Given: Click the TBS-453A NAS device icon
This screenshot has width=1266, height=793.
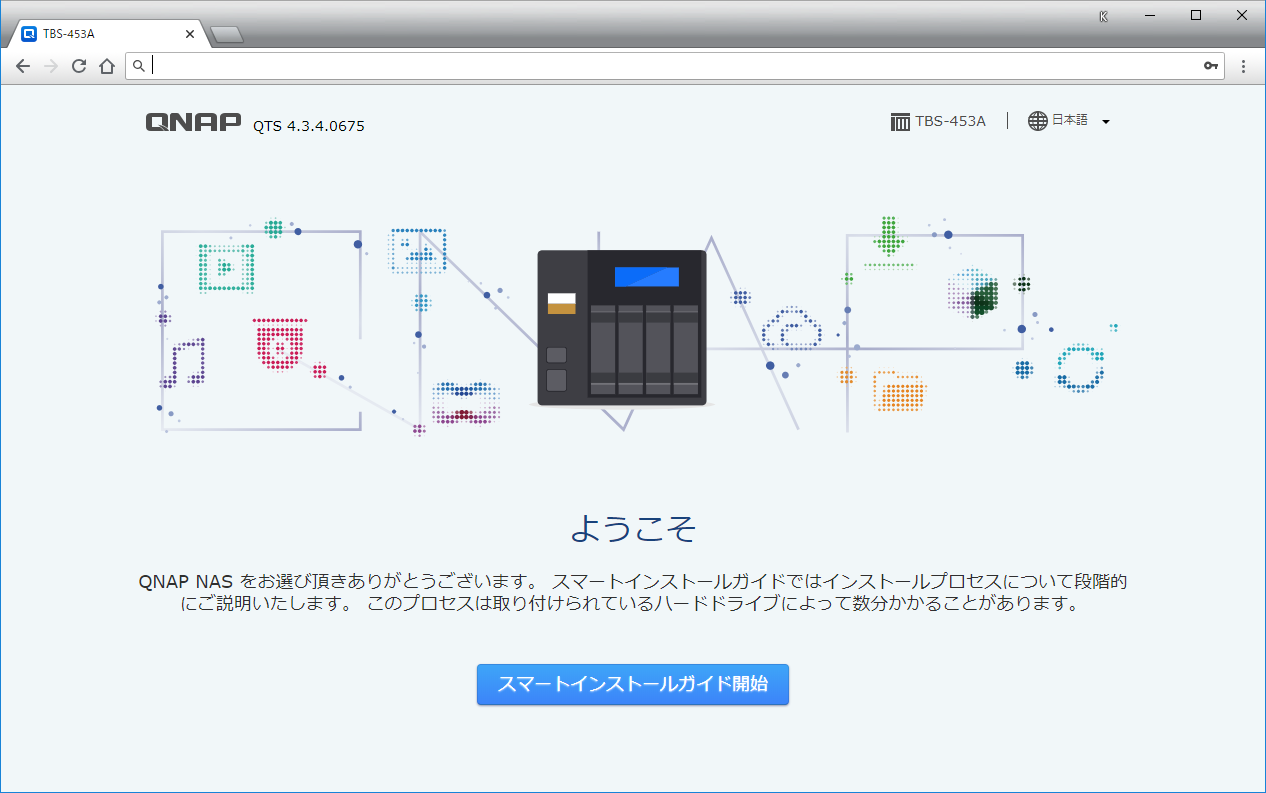Looking at the screenshot, I should click(x=900, y=122).
